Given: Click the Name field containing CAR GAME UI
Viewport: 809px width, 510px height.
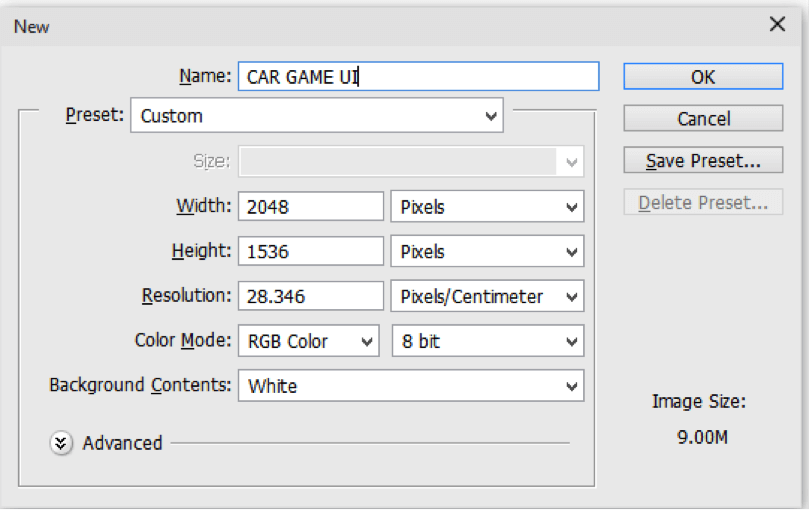Looking at the screenshot, I should [418, 77].
